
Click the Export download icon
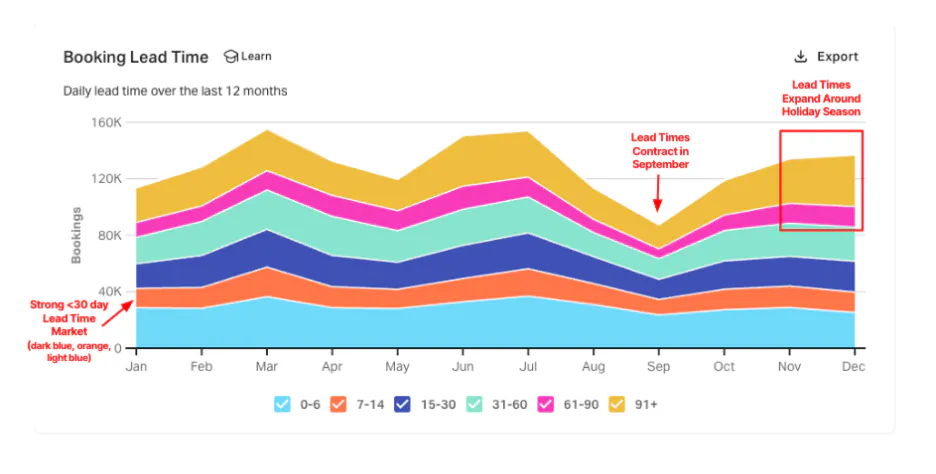click(x=800, y=57)
